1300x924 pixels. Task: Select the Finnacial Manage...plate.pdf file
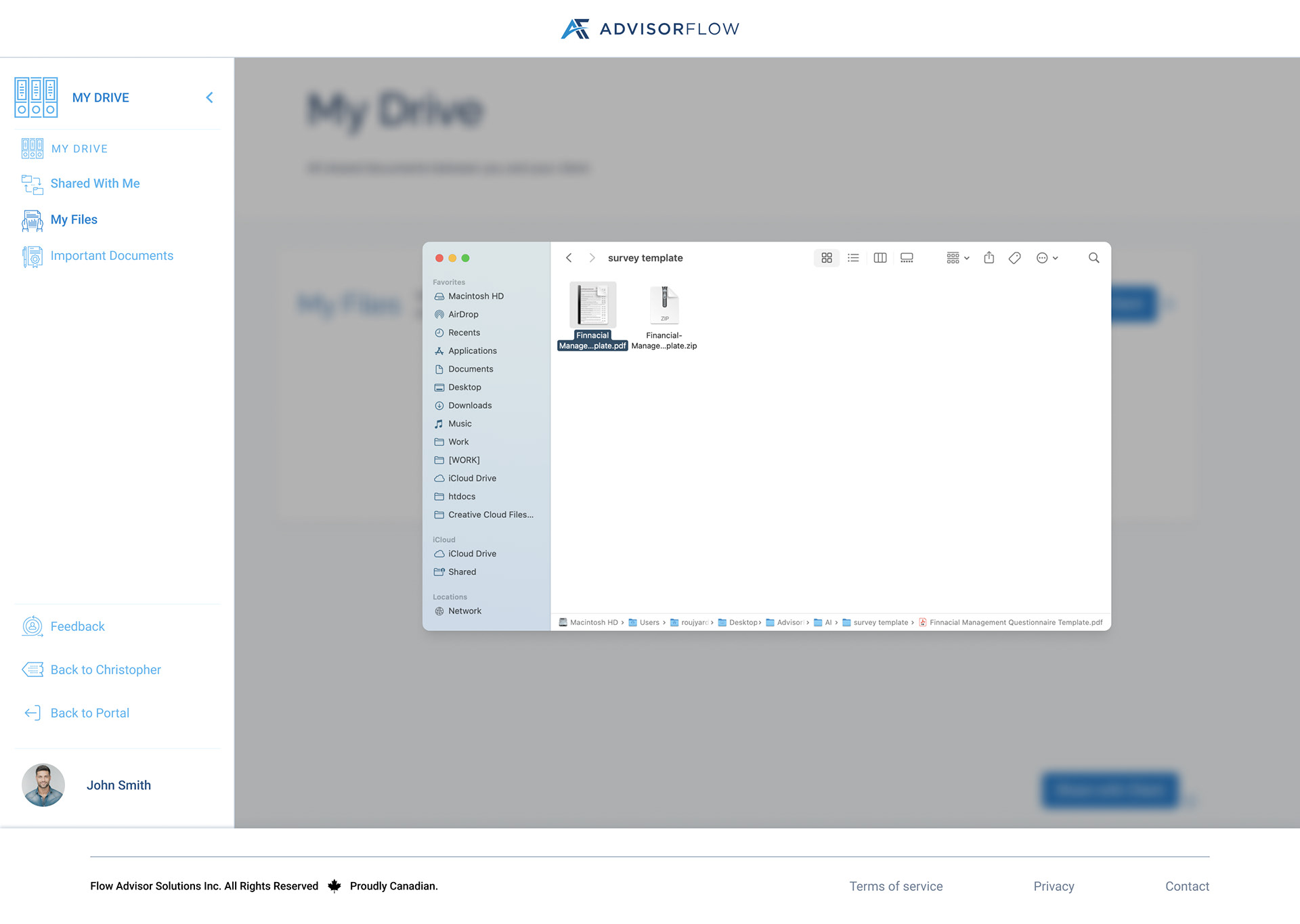point(592,306)
